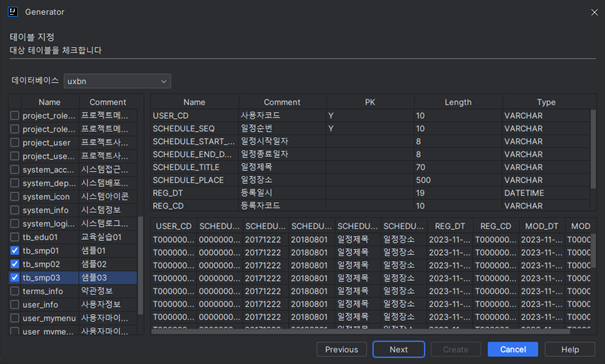The height and width of the screenshot is (364, 605).
Task: Select the USER_CD row in column details
Action: [x=370, y=115]
